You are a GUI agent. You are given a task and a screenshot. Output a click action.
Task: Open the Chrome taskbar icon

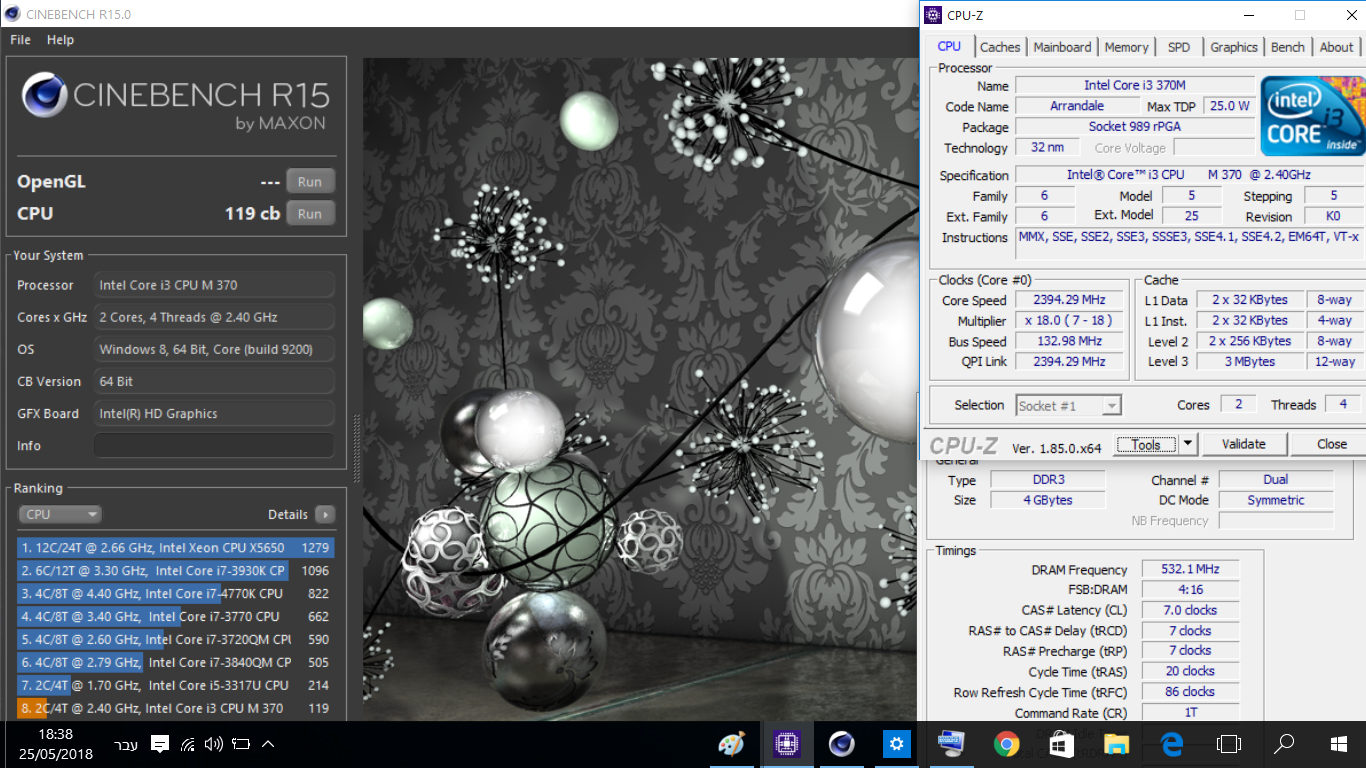pyautogui.click(x=1006, y=744)
